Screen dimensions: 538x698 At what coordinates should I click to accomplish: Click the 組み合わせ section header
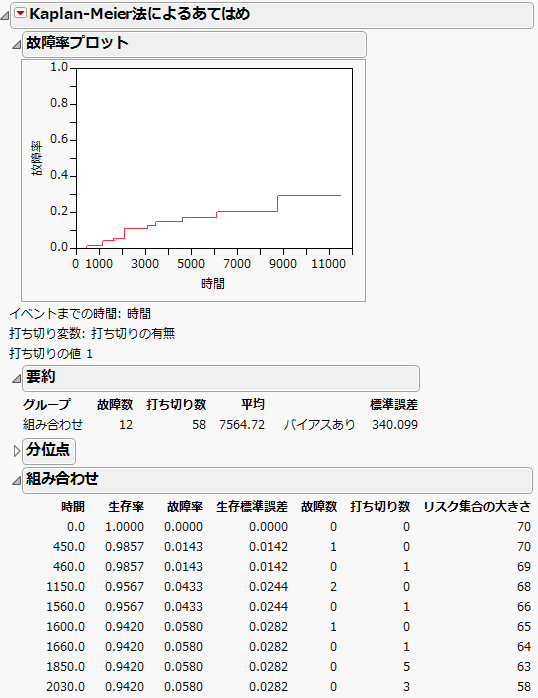point(277,479)
